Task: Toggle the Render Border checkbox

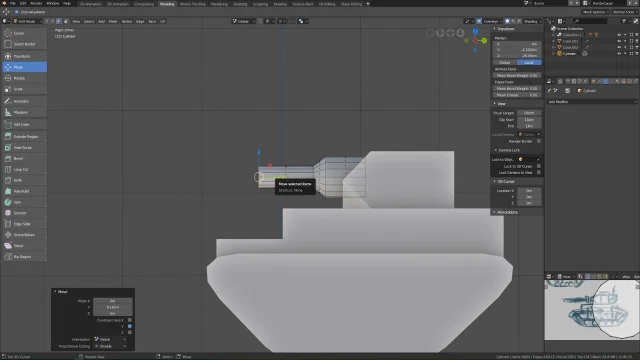Action: click(x=539, y=141)
